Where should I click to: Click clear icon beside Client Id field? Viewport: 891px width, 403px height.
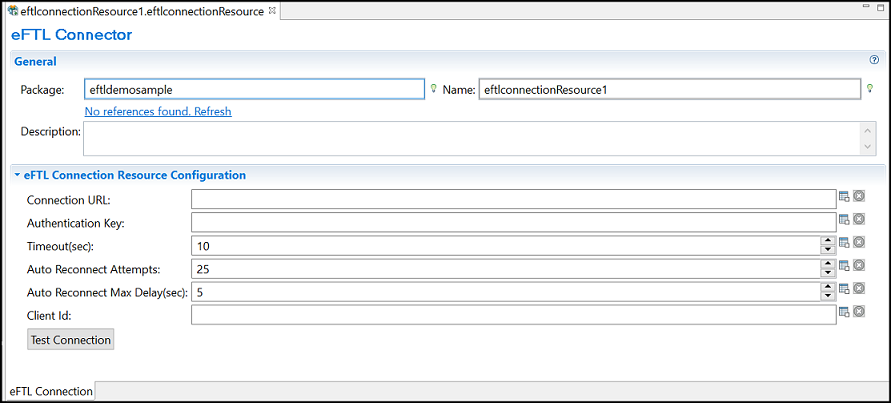858,312
